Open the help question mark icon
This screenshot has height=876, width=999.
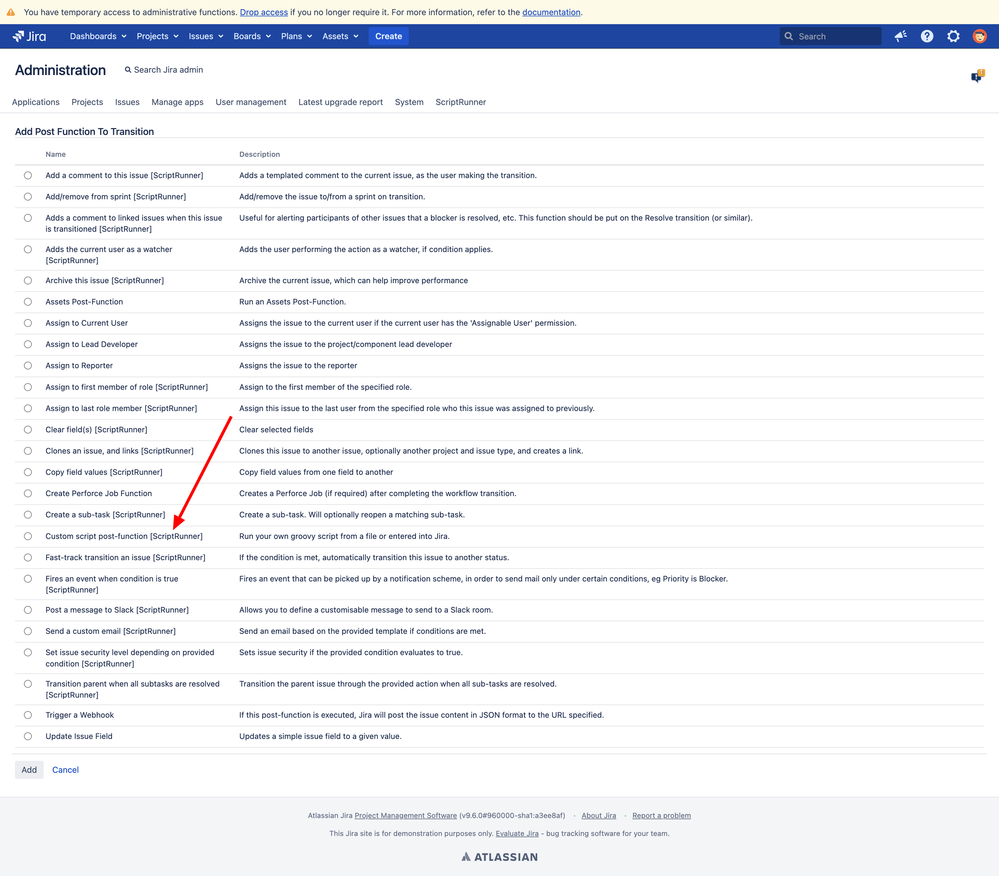tap(927, 36)
